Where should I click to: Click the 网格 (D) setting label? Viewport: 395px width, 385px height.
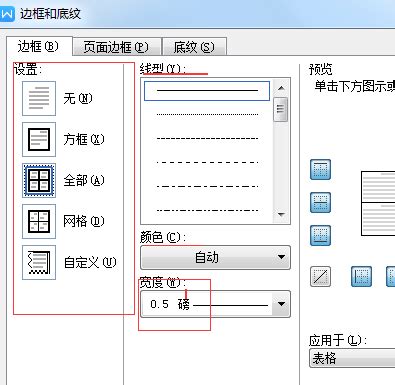click(x=84, y=221)
